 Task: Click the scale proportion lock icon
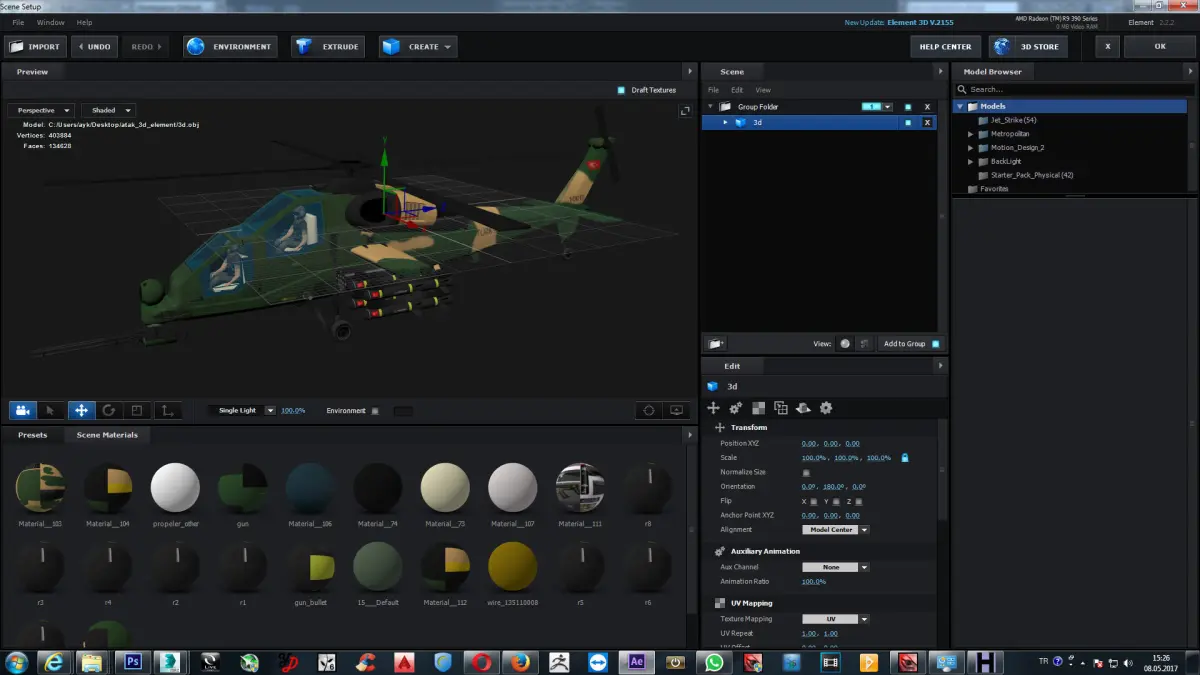click(905, 457)
